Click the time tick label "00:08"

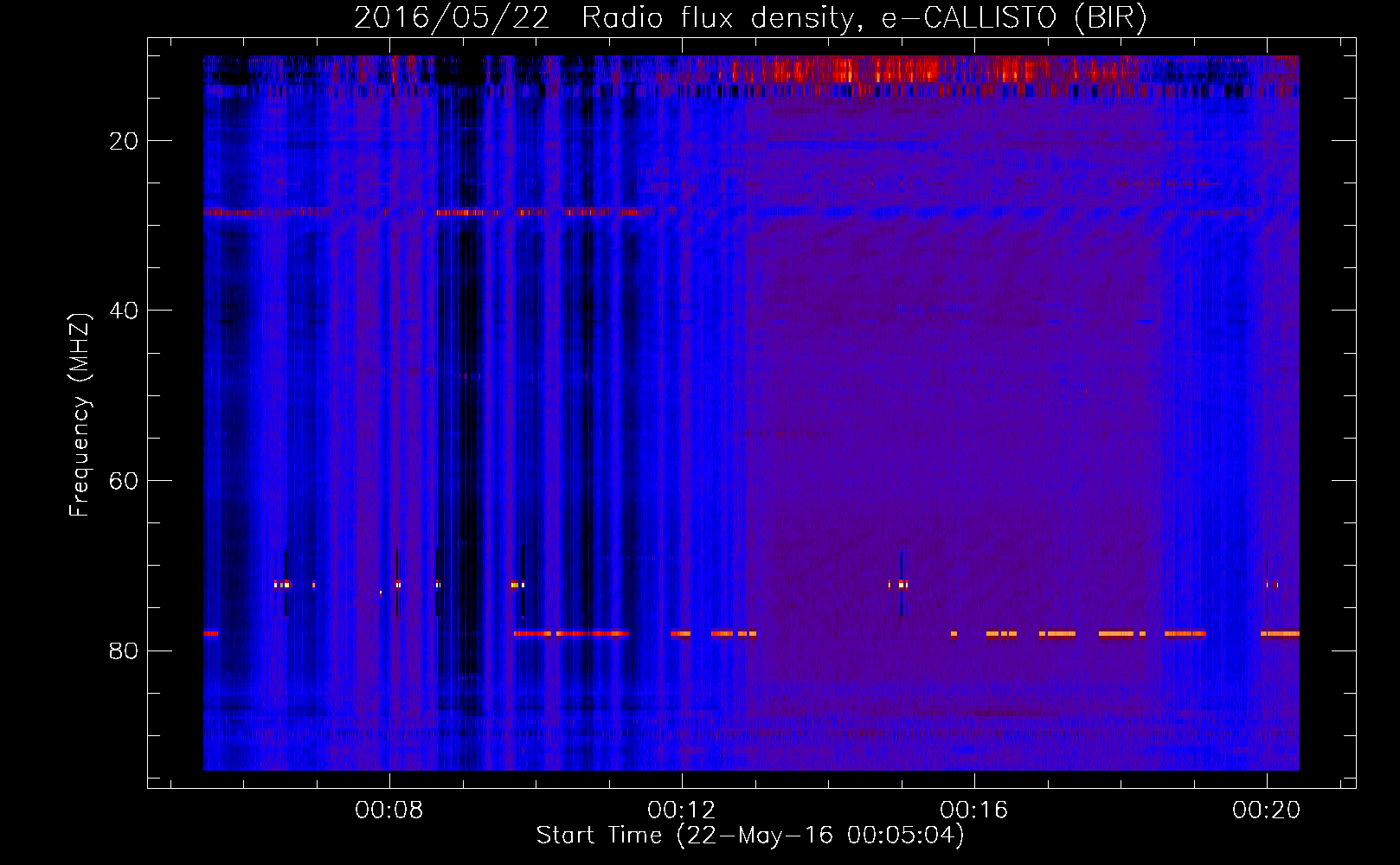(x=389, y=811)
